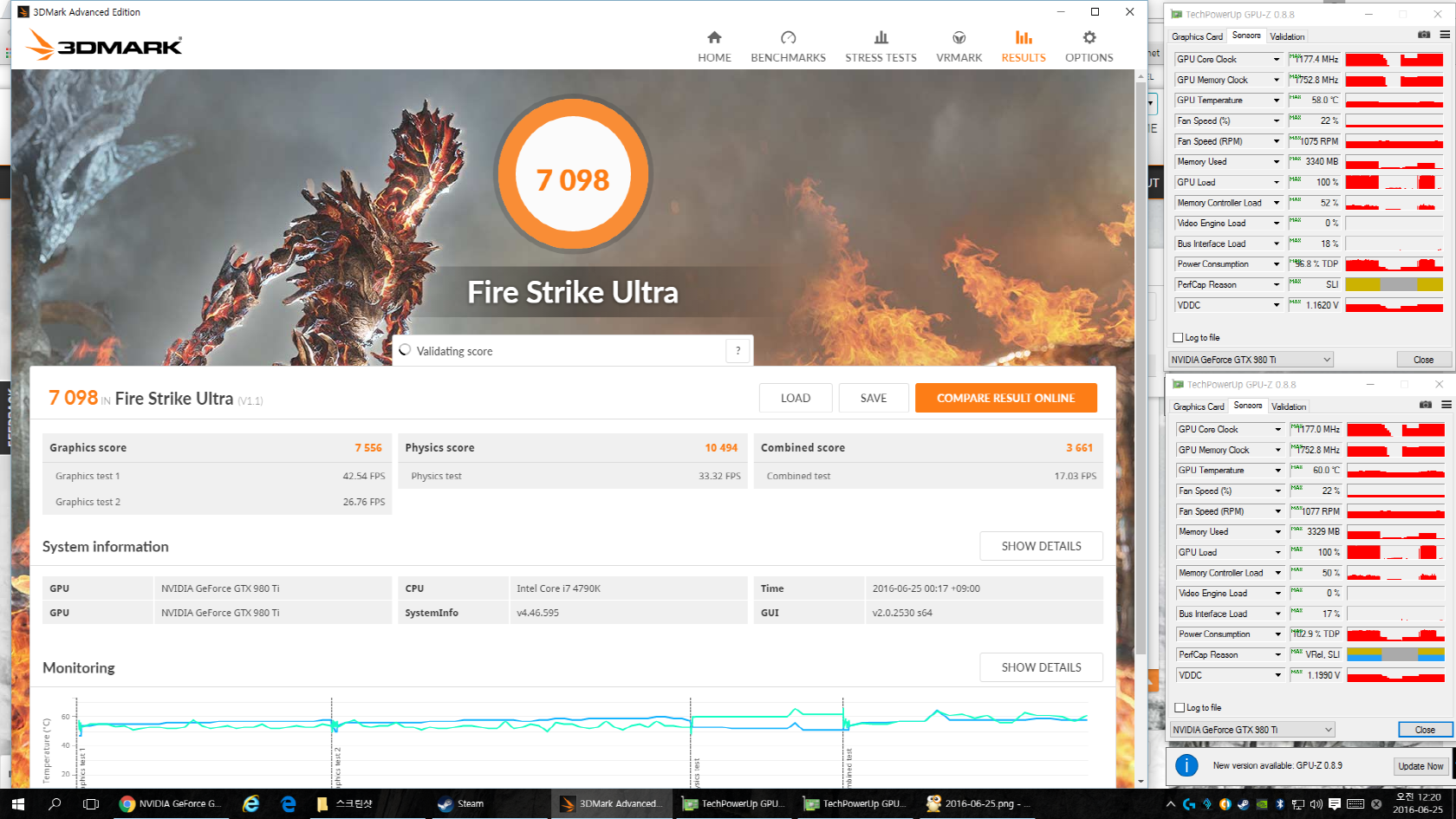Open the Action Center notifications icon
1456x819 pixels.
point(1335,804)
